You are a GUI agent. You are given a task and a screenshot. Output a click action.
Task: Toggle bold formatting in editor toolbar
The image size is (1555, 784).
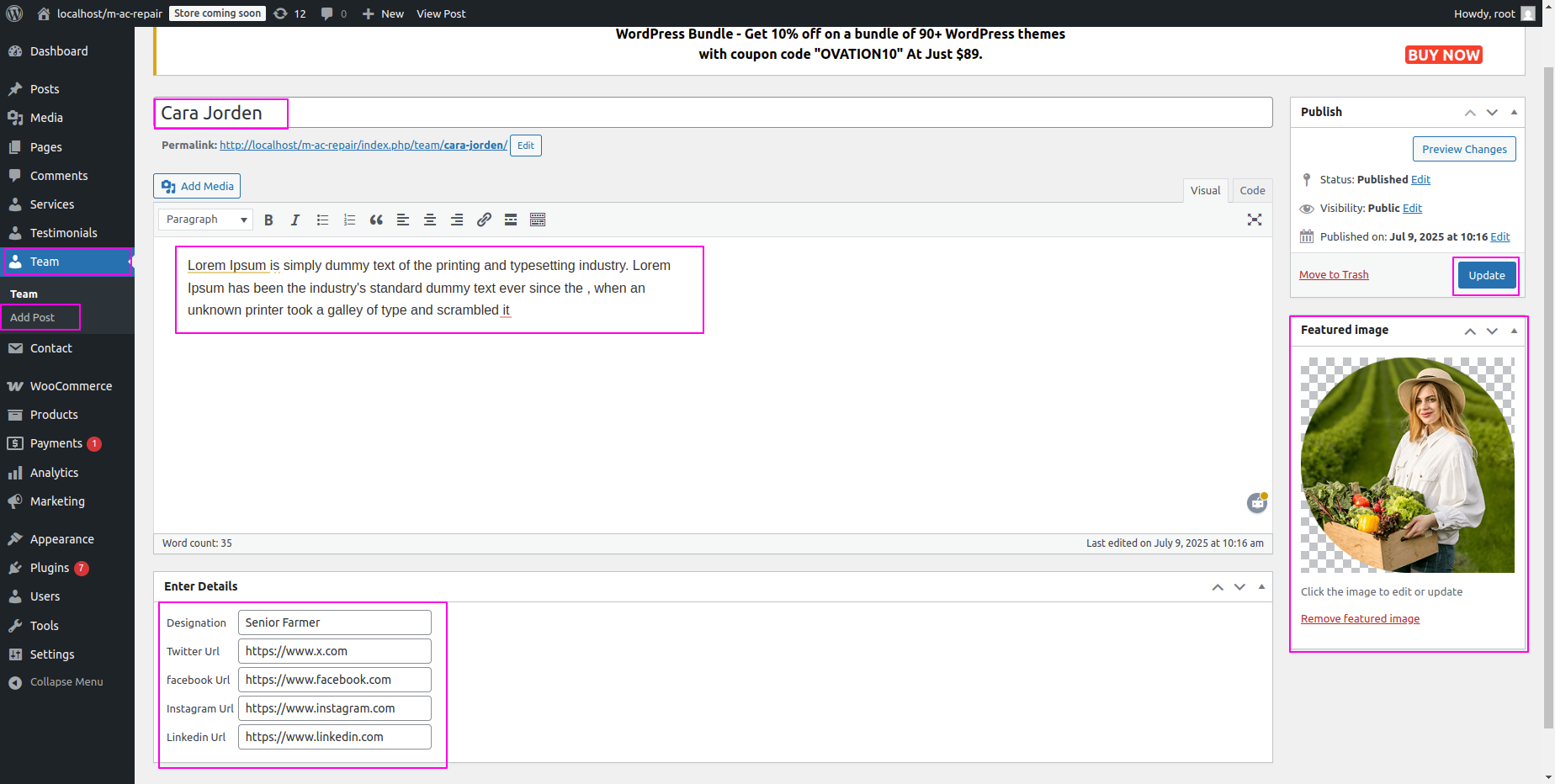click(x=268, y=220)
